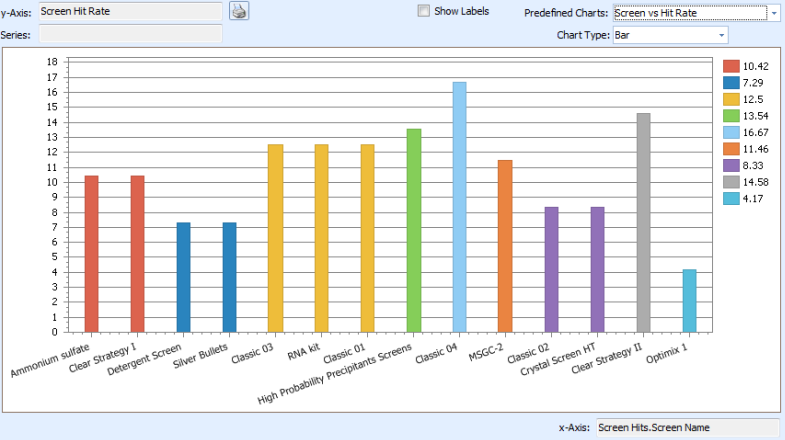
Task: Select the RNA kit bar
Action: tap(321, 238)
